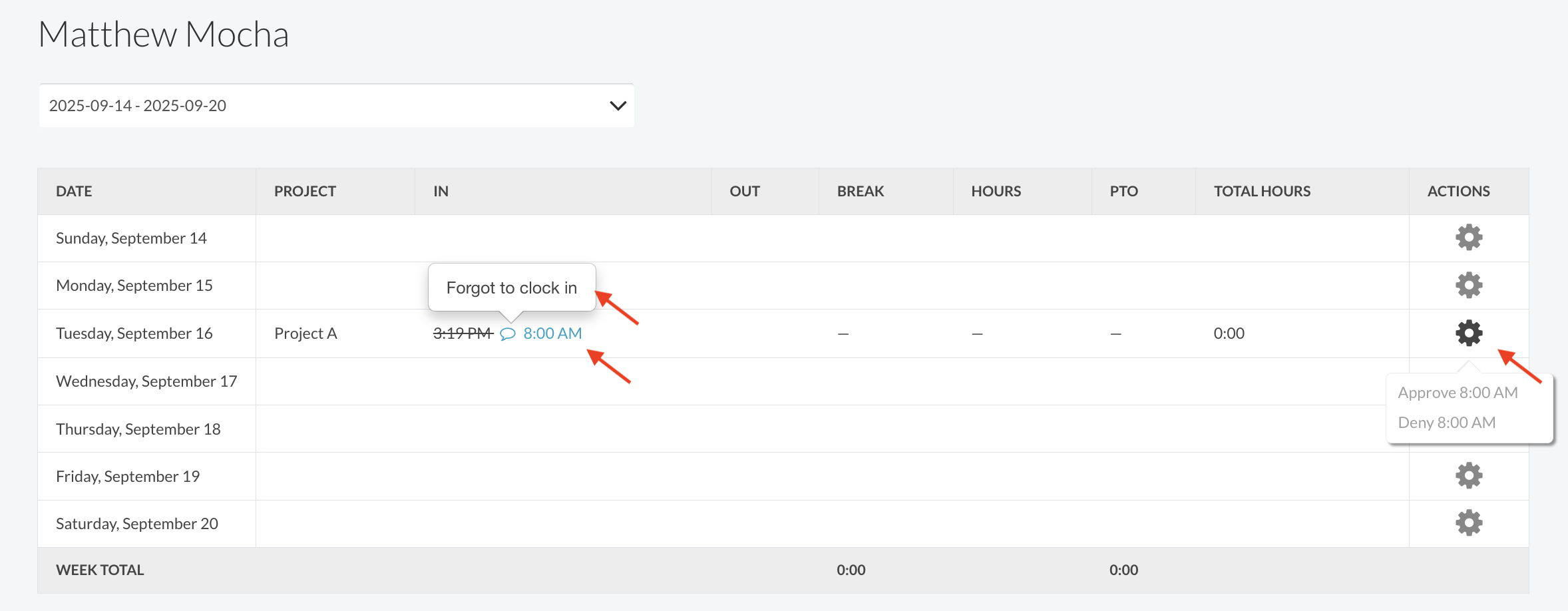Click the WEEK TOTAL row label
Screen dimensions: 1568x611
point(100,570)
